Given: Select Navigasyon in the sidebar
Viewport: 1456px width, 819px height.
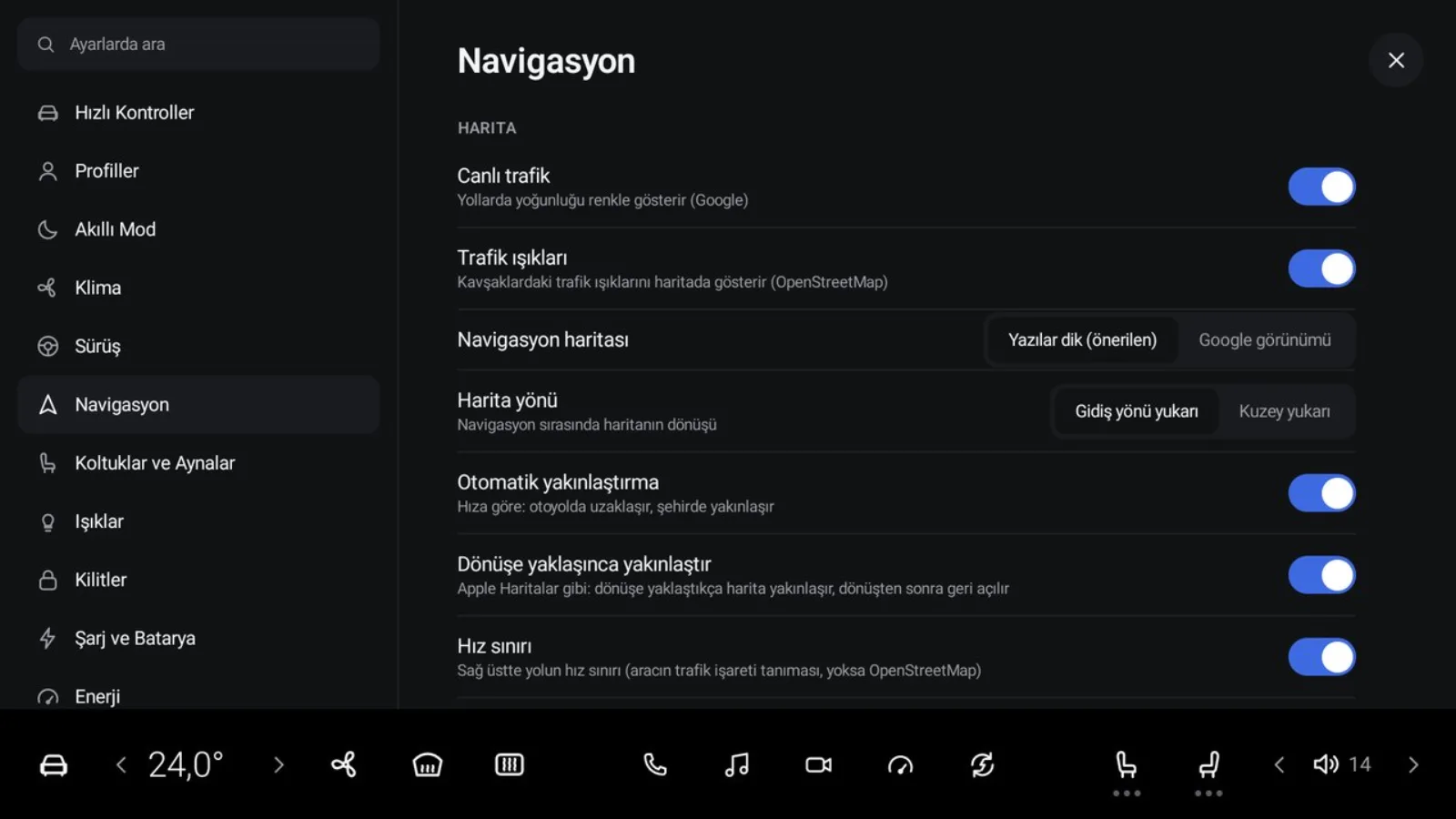Looking at the screenshot, I should 198,404.
